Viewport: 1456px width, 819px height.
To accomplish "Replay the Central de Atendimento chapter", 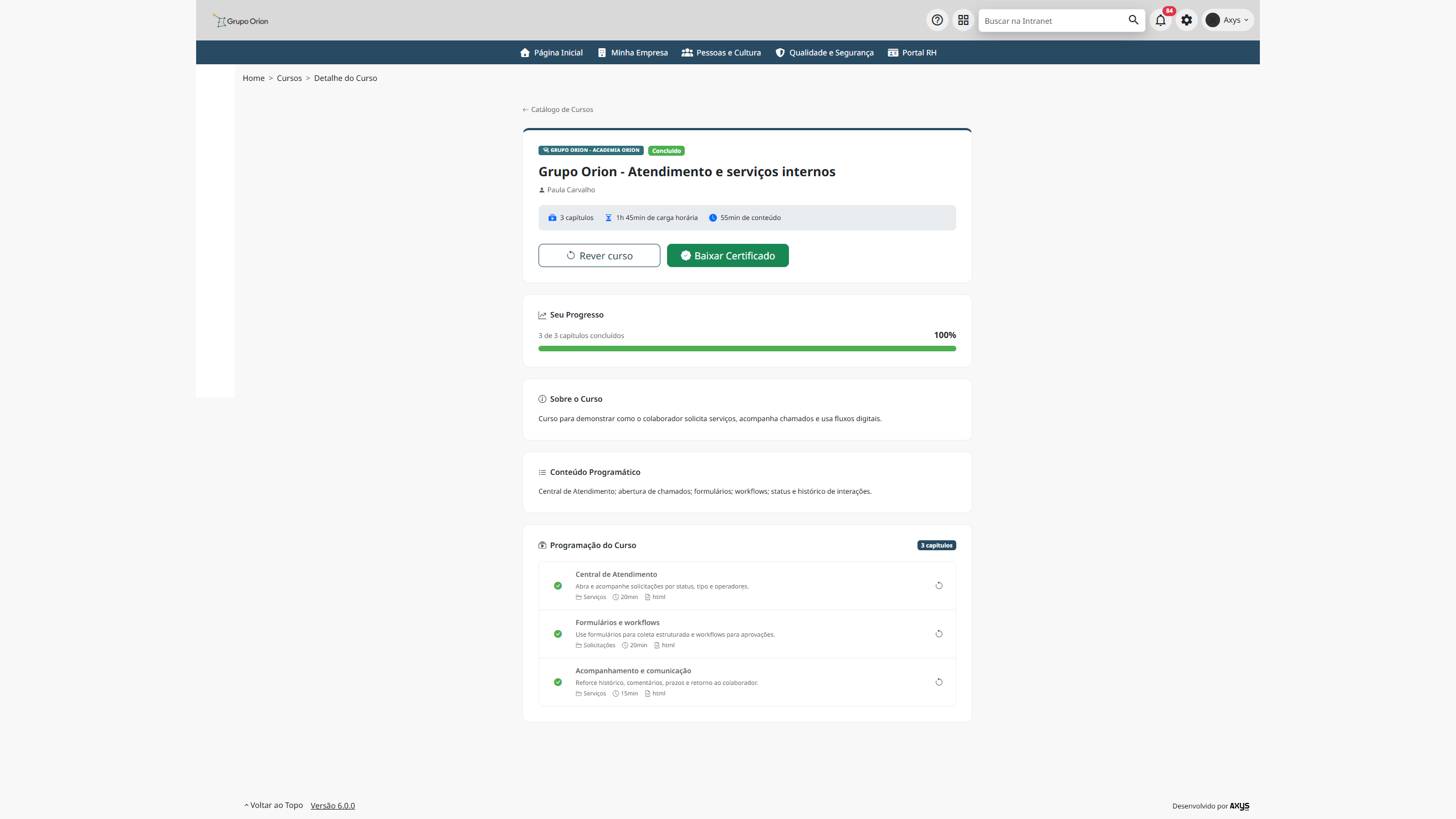I will 939,586.
